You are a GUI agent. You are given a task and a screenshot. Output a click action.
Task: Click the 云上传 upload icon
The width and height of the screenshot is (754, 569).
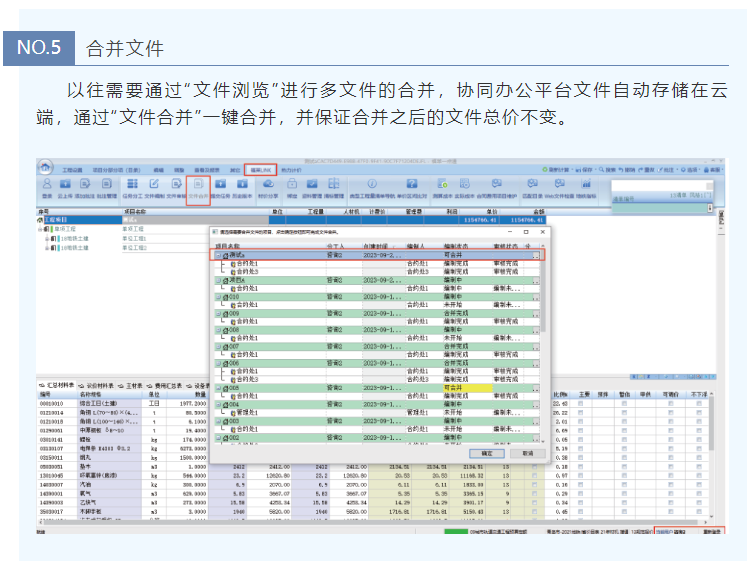point(65,184)
